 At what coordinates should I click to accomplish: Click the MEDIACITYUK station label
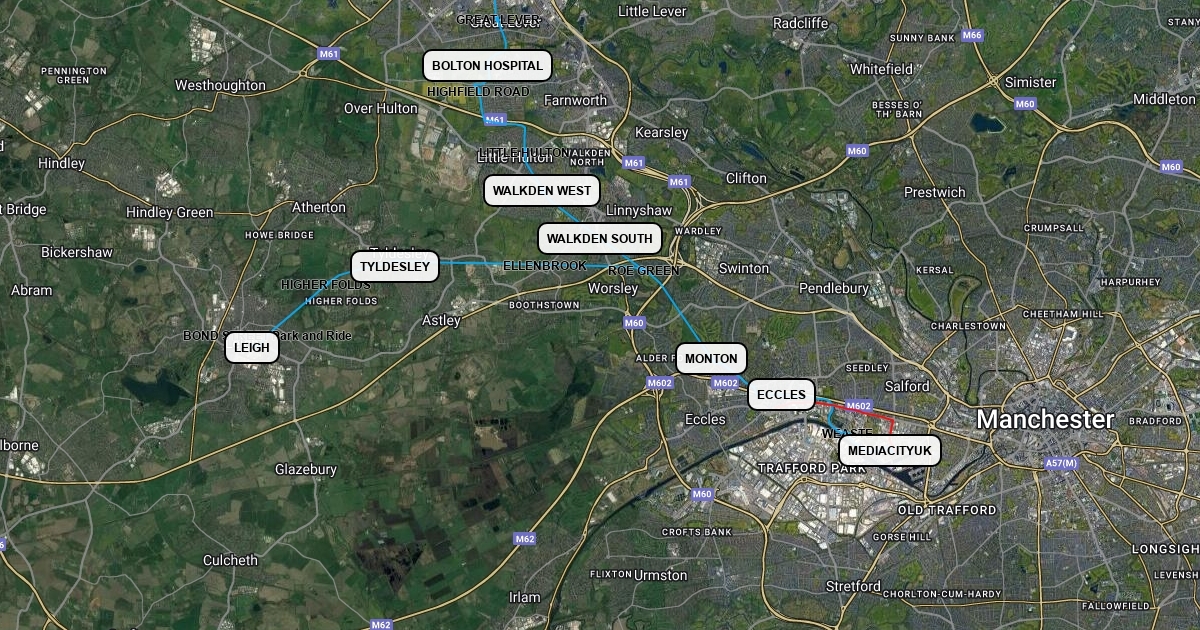890,452
